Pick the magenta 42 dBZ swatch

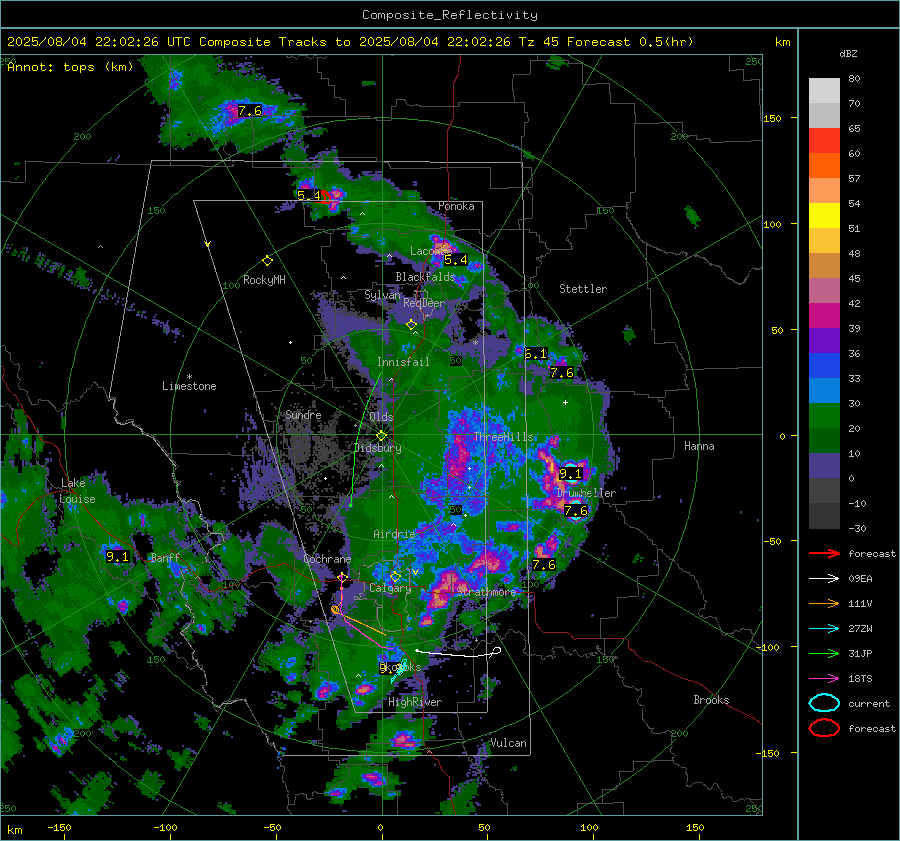pos(824,316)
